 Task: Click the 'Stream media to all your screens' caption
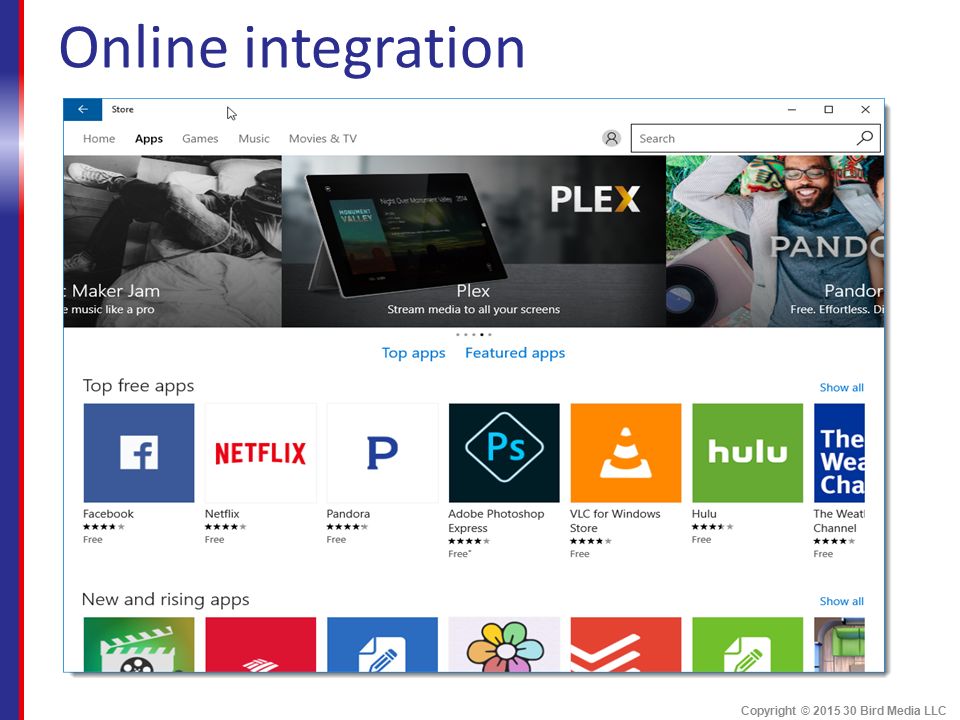474,309
